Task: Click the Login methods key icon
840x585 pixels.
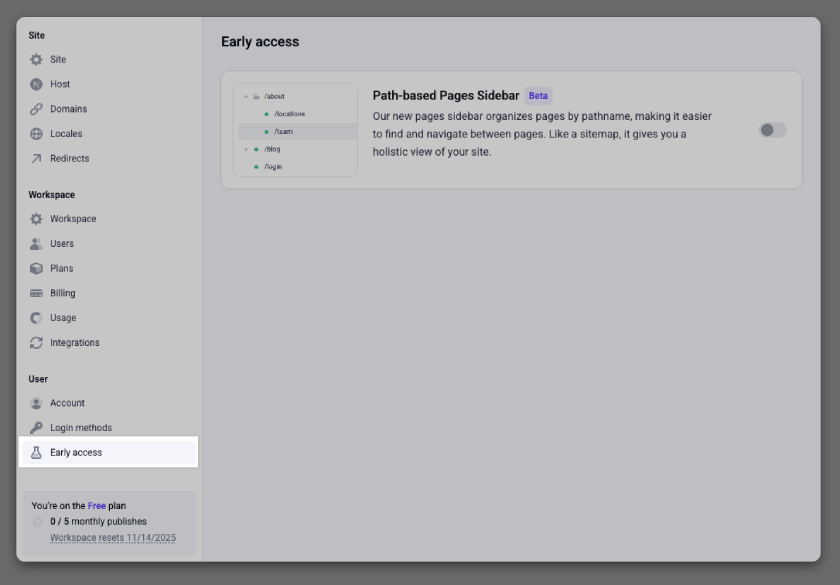Action: click(x=34, y=427)
